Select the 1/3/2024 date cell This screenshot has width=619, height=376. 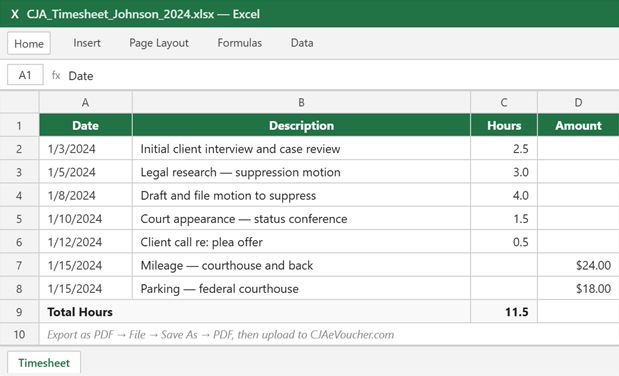[86, 149]
